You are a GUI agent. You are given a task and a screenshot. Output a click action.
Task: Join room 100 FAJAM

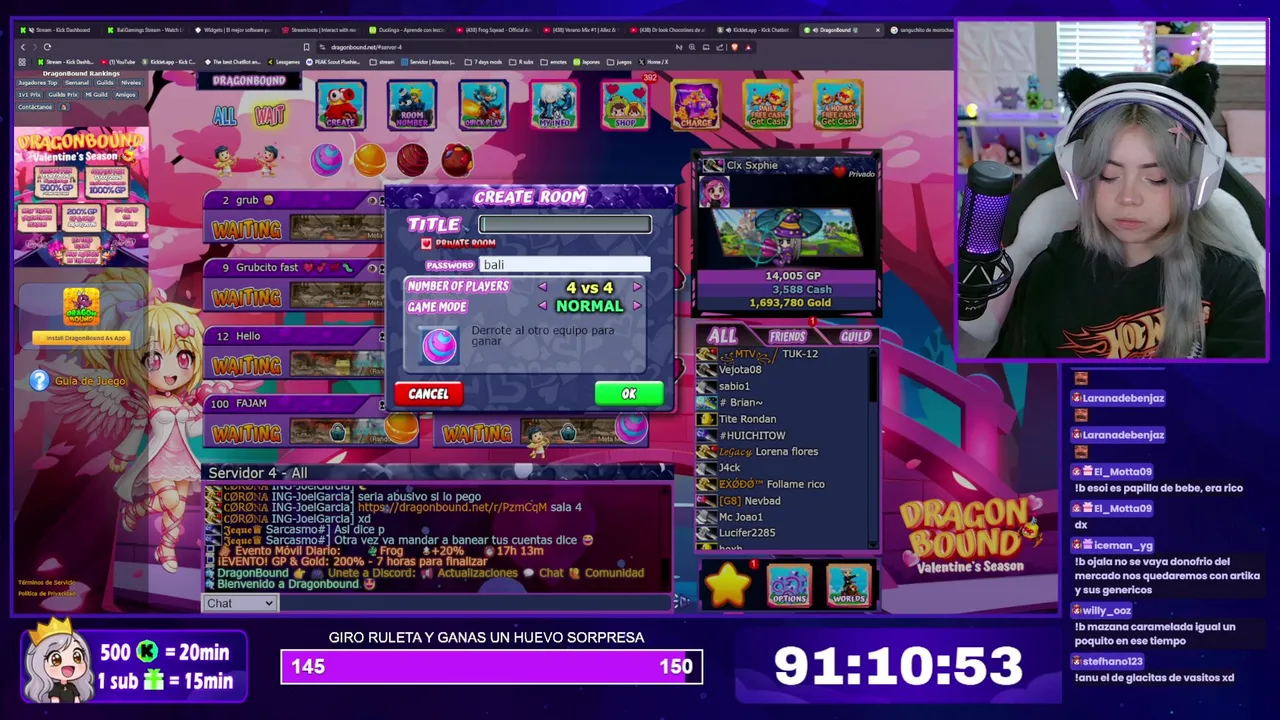[x=312, y=420]
